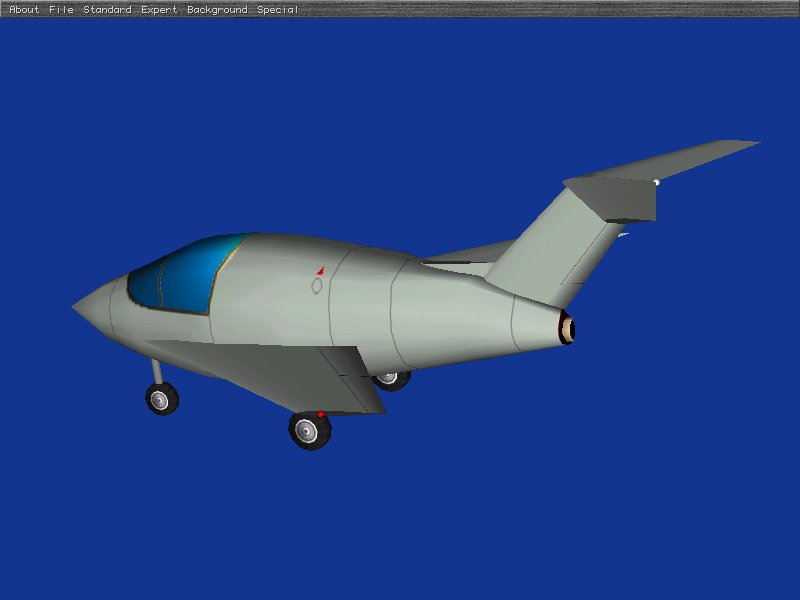
Task: Open the Expert menu
Action: point(159,10)
